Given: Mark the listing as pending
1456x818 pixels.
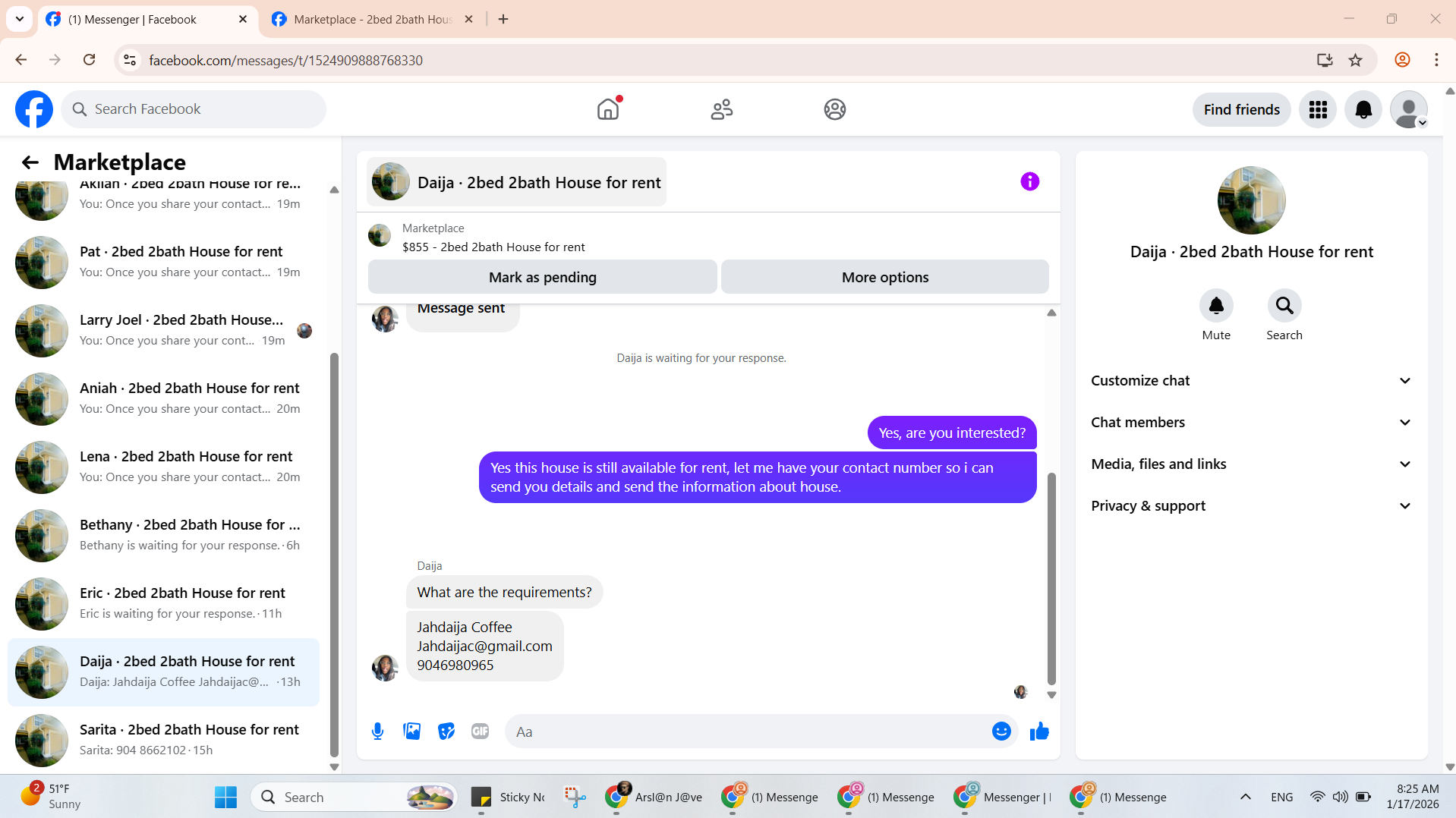Looking at the screenshot, I should (542, 277).
